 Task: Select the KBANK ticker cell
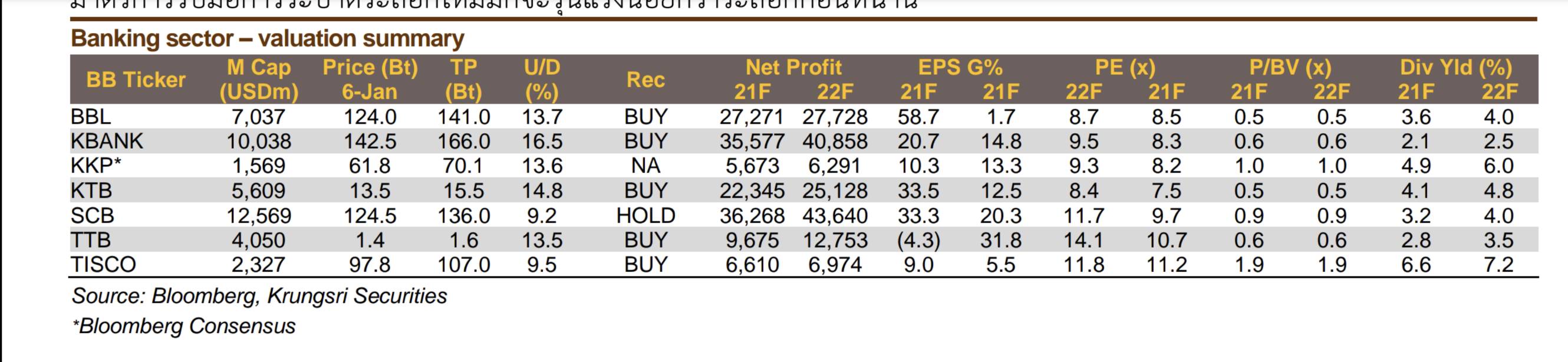click(107, 141)
